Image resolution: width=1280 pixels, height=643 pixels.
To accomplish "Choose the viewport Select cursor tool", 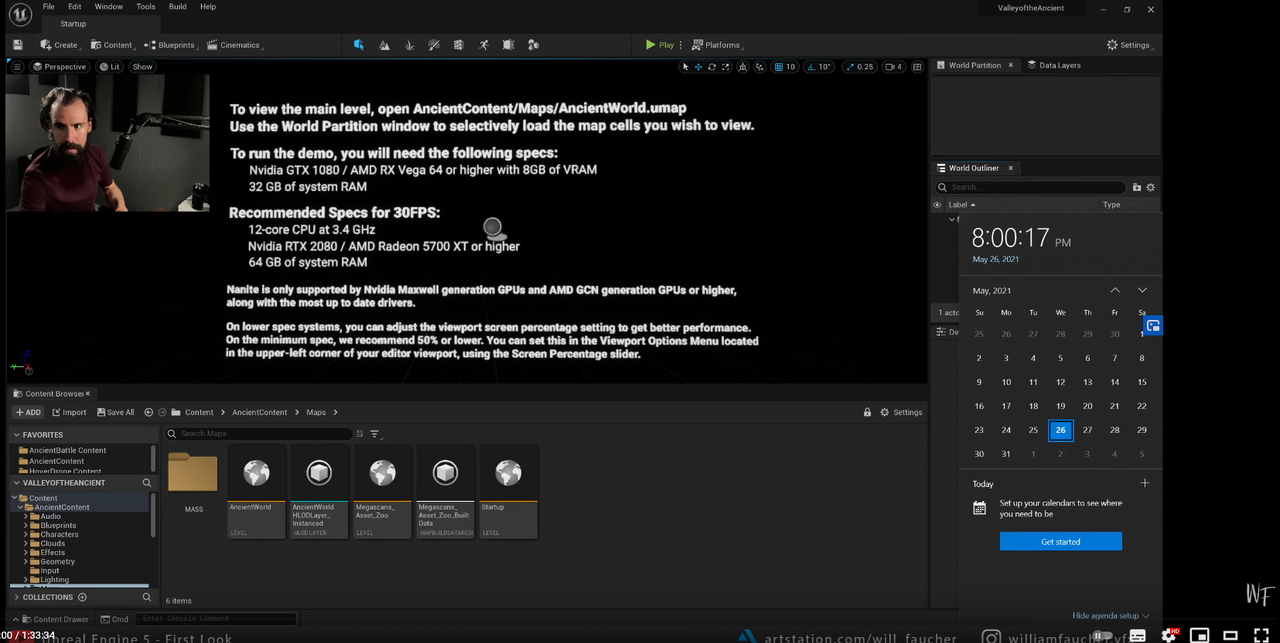I will click(x=685, y=67).
